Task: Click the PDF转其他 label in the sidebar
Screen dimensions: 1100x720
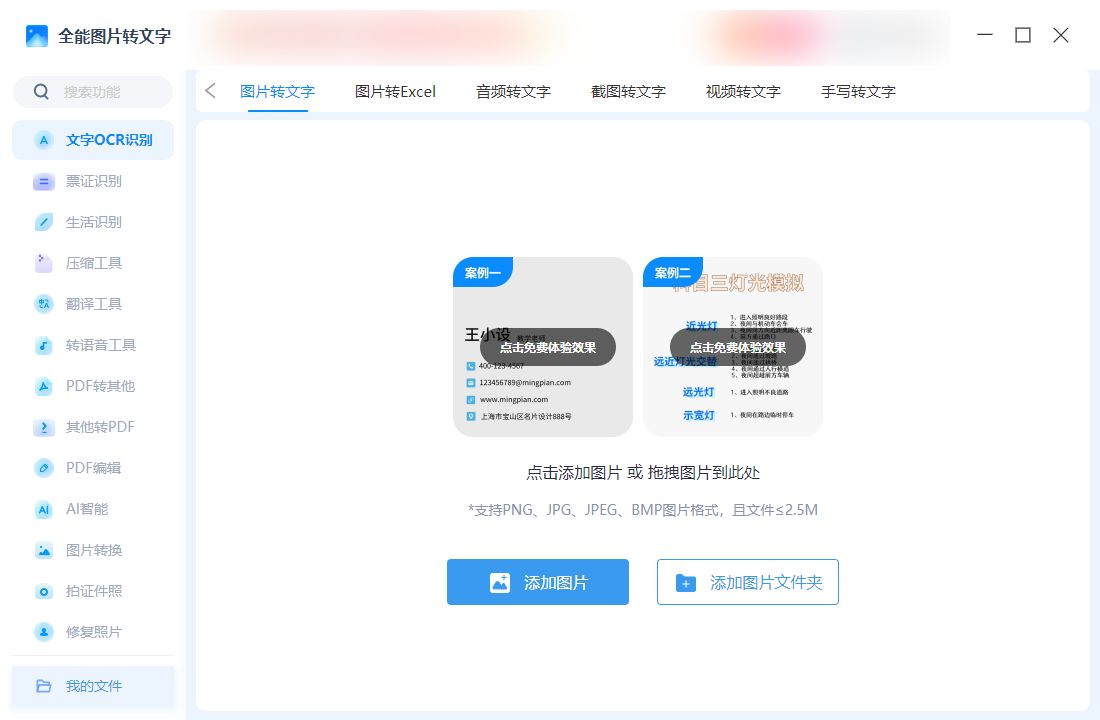Action: (100, 386)
